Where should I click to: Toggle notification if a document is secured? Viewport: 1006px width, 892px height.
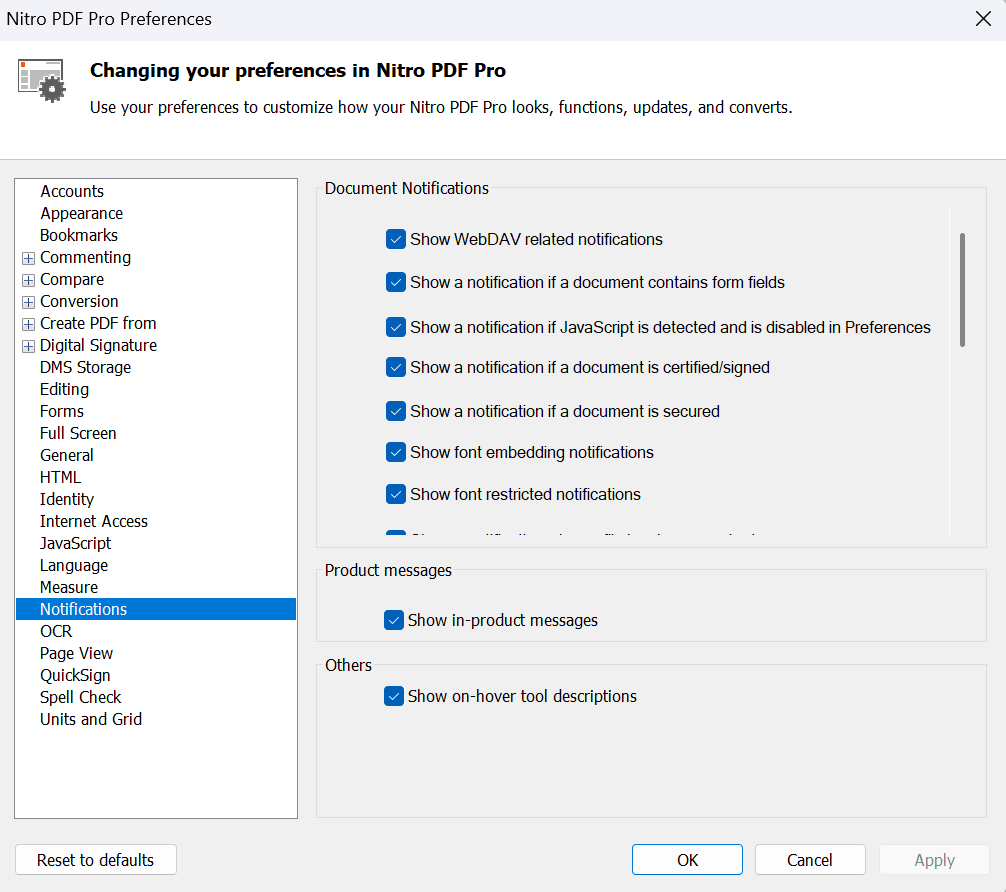[x=396, y=411]
